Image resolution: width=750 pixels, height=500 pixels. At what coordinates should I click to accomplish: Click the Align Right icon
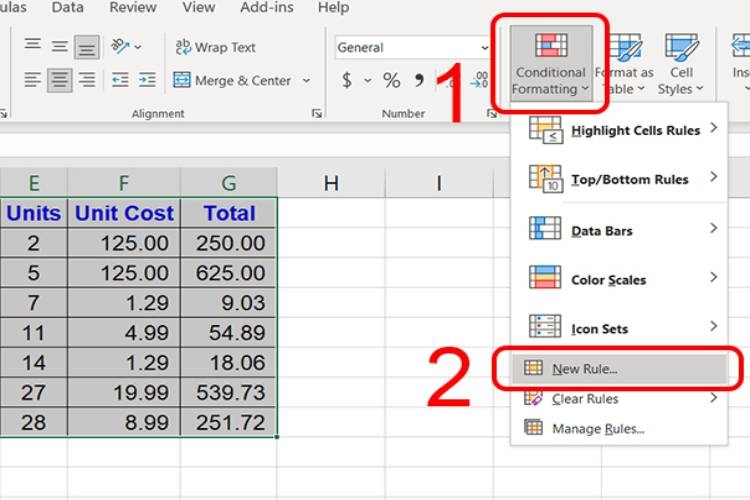pyautogui.click(x=87, y=79)
